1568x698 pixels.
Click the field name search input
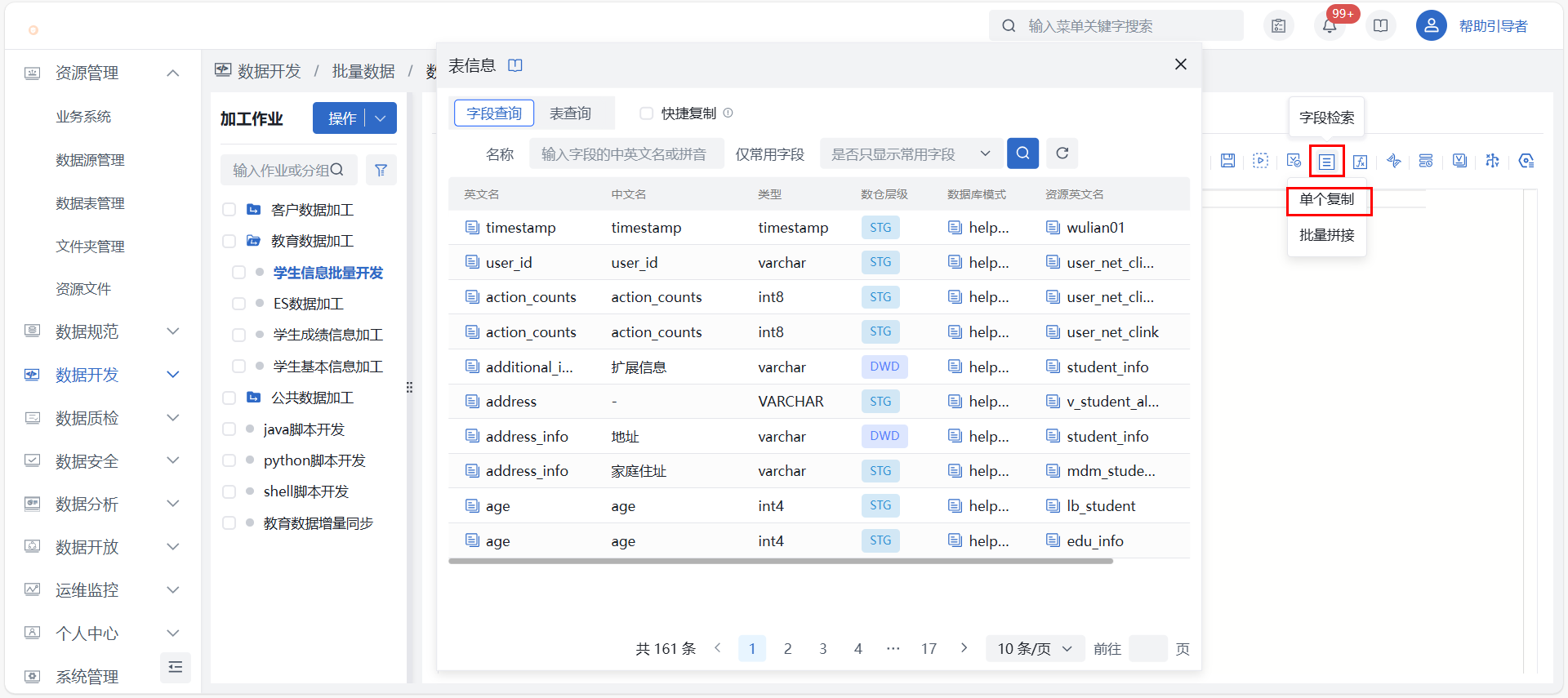click(626, 153)
